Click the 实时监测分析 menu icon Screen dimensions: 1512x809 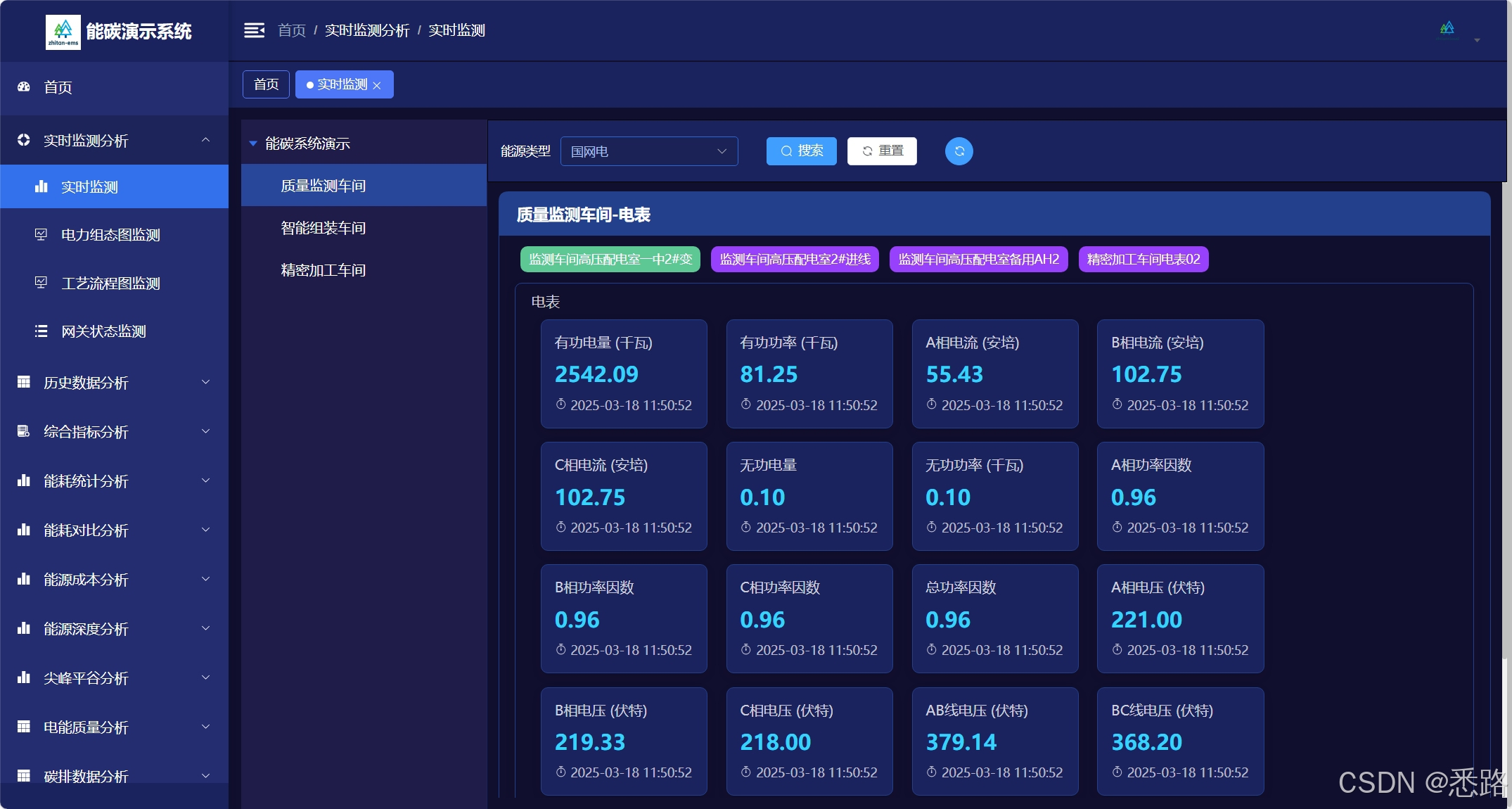[24, 140]
